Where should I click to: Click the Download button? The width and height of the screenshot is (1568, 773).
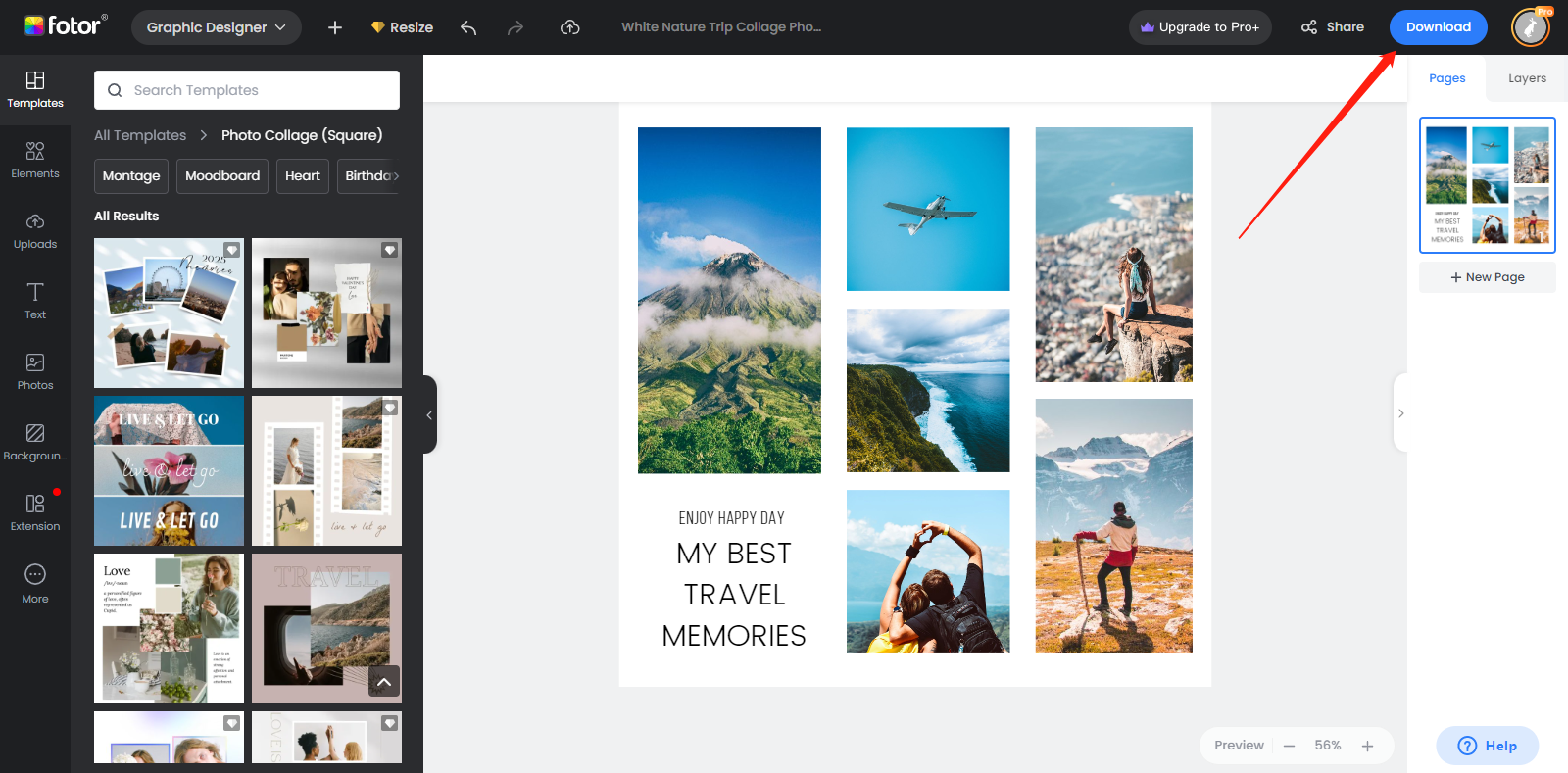pos(1438,27)
